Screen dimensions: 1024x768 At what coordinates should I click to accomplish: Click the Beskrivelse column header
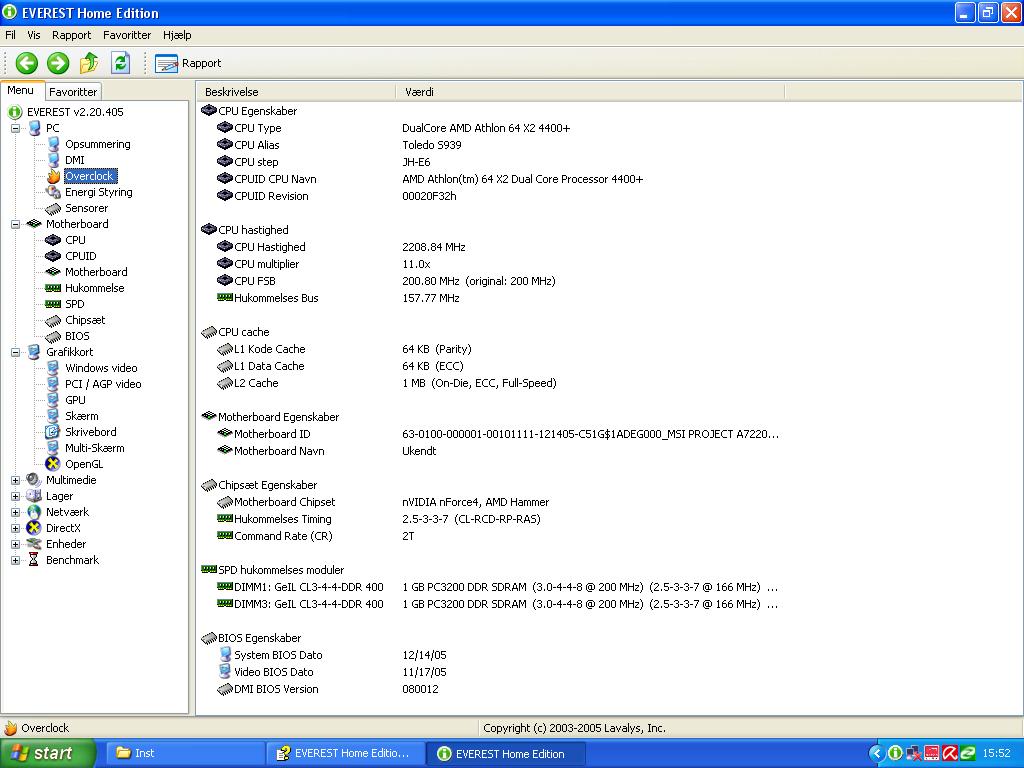pos(296,92)
